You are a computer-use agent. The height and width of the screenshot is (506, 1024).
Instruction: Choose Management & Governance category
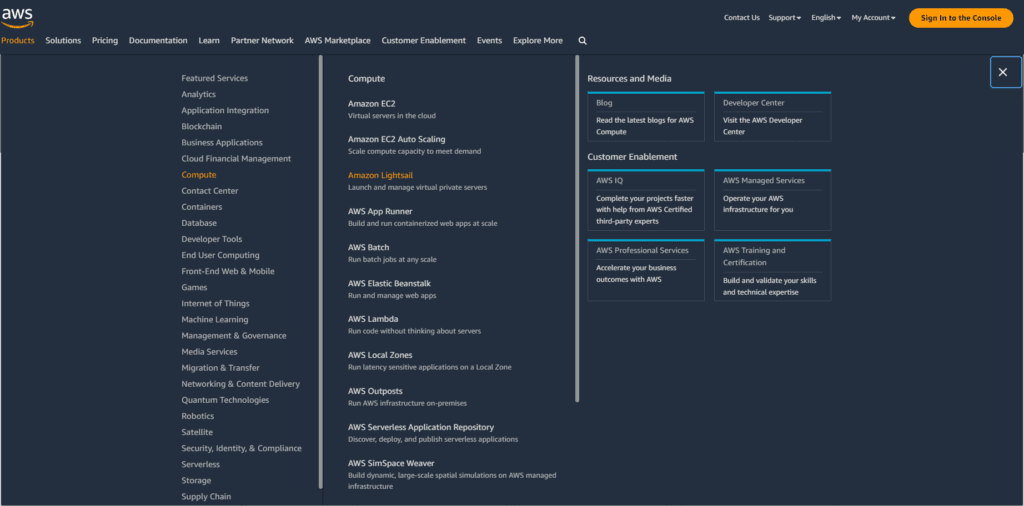234,336
